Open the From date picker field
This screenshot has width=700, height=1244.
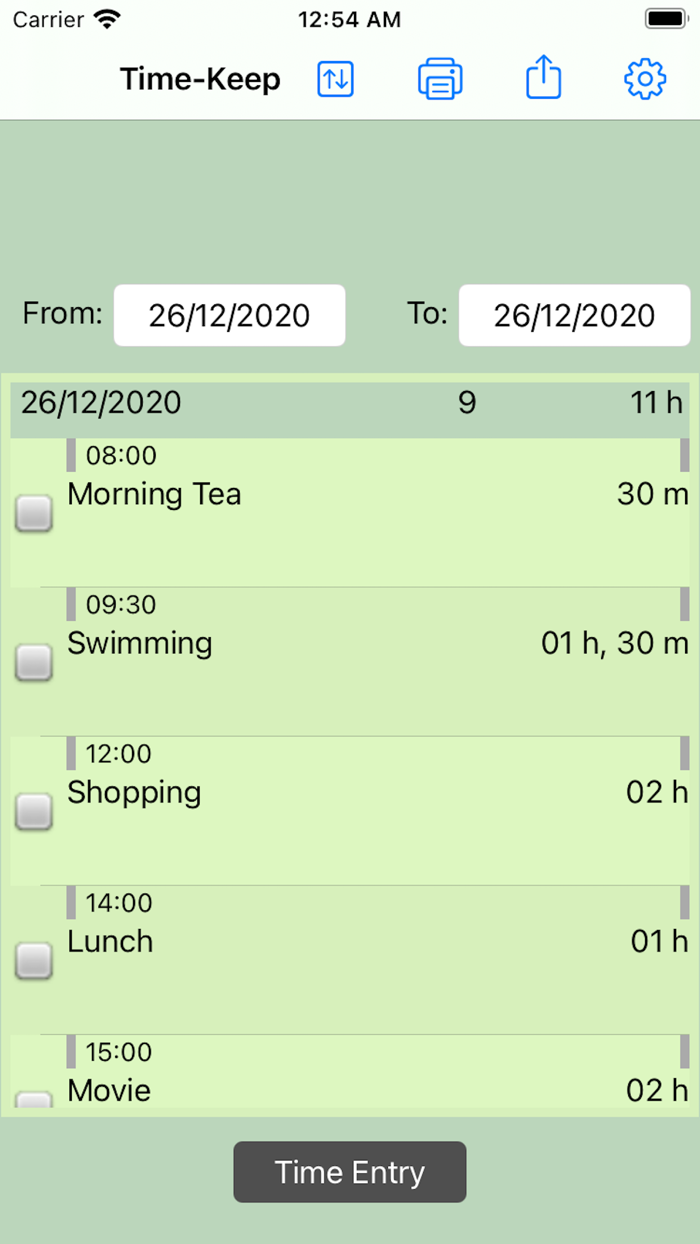click(x=229, y=316)
